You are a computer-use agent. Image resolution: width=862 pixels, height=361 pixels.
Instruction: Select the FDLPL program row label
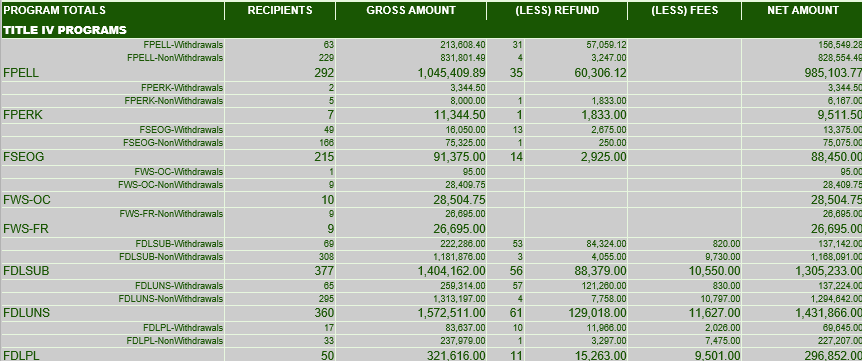coord(21,355)
